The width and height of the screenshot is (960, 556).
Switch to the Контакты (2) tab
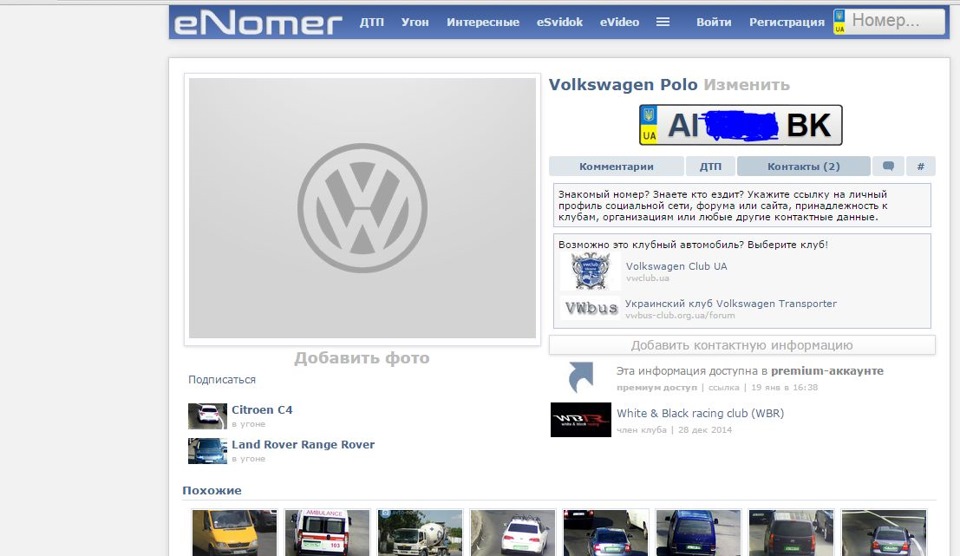[803, 166]
